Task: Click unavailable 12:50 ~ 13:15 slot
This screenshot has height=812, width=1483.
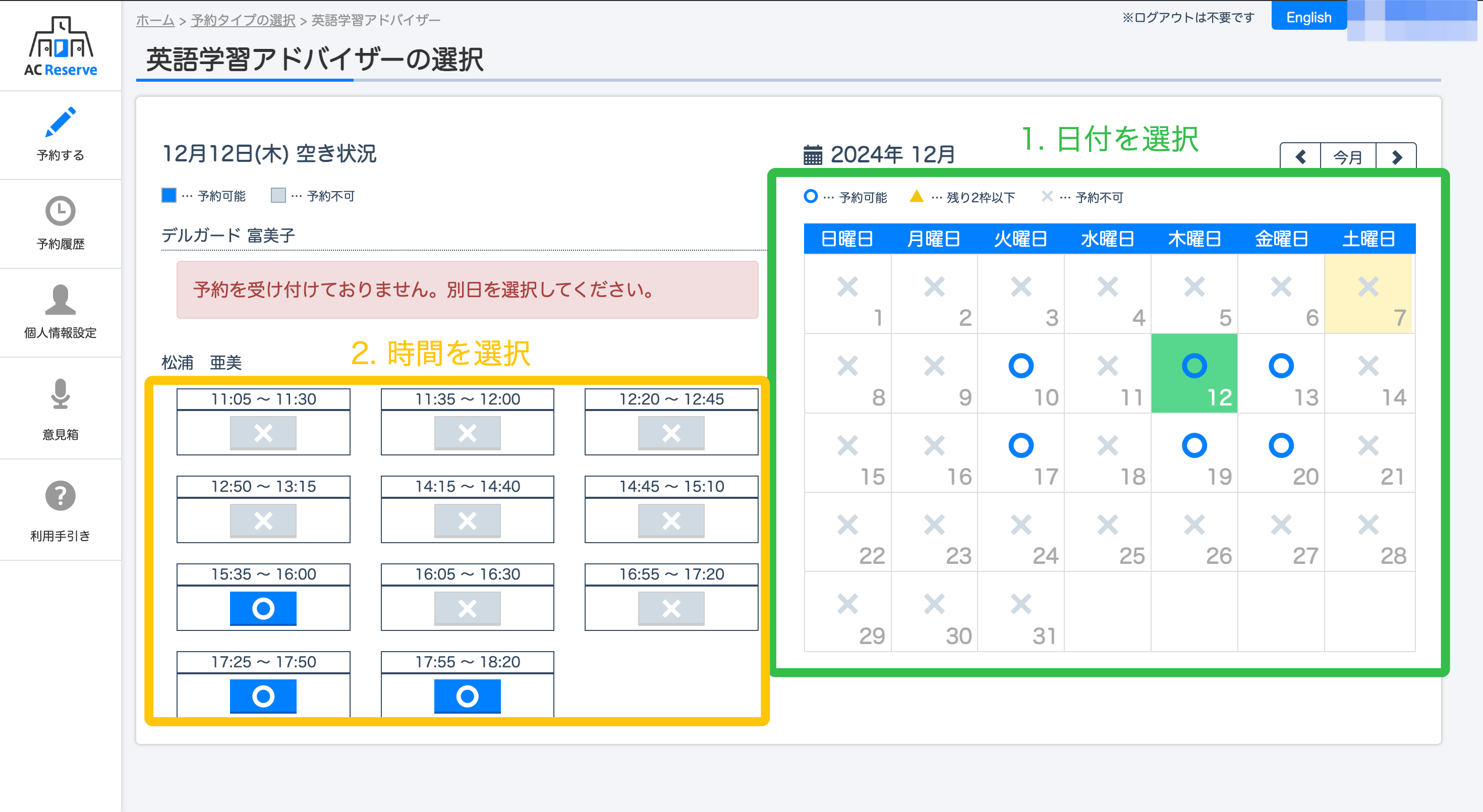Action: click(x=263, y=521)
